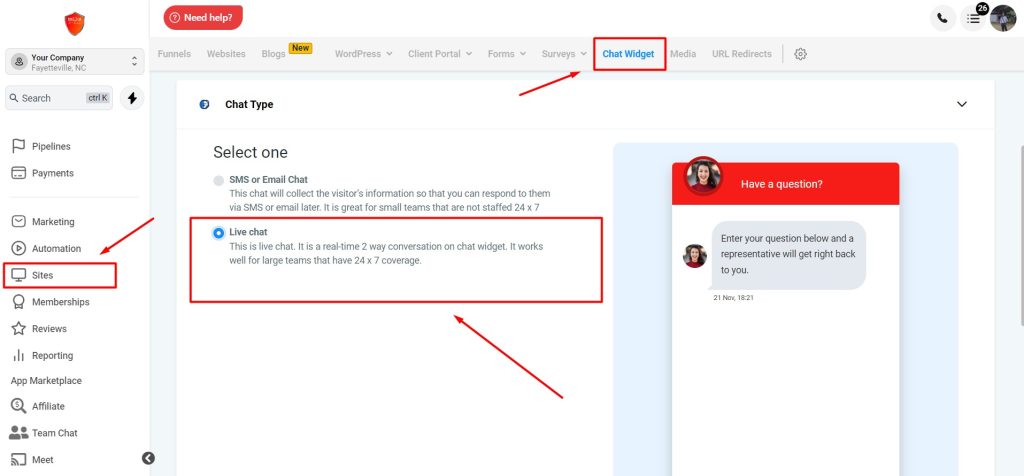
Task: Click the Reporting bar chart icon
Action: pyautogui.click(x=18, y=355)
